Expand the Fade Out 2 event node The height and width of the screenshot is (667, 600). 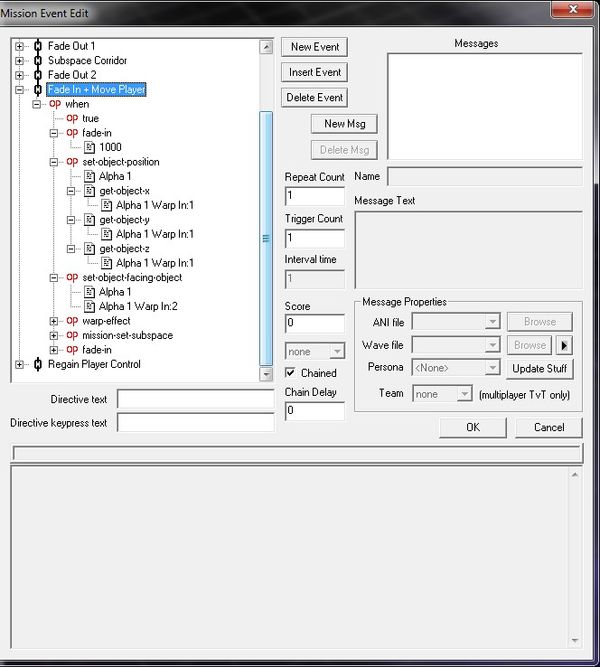20,75
